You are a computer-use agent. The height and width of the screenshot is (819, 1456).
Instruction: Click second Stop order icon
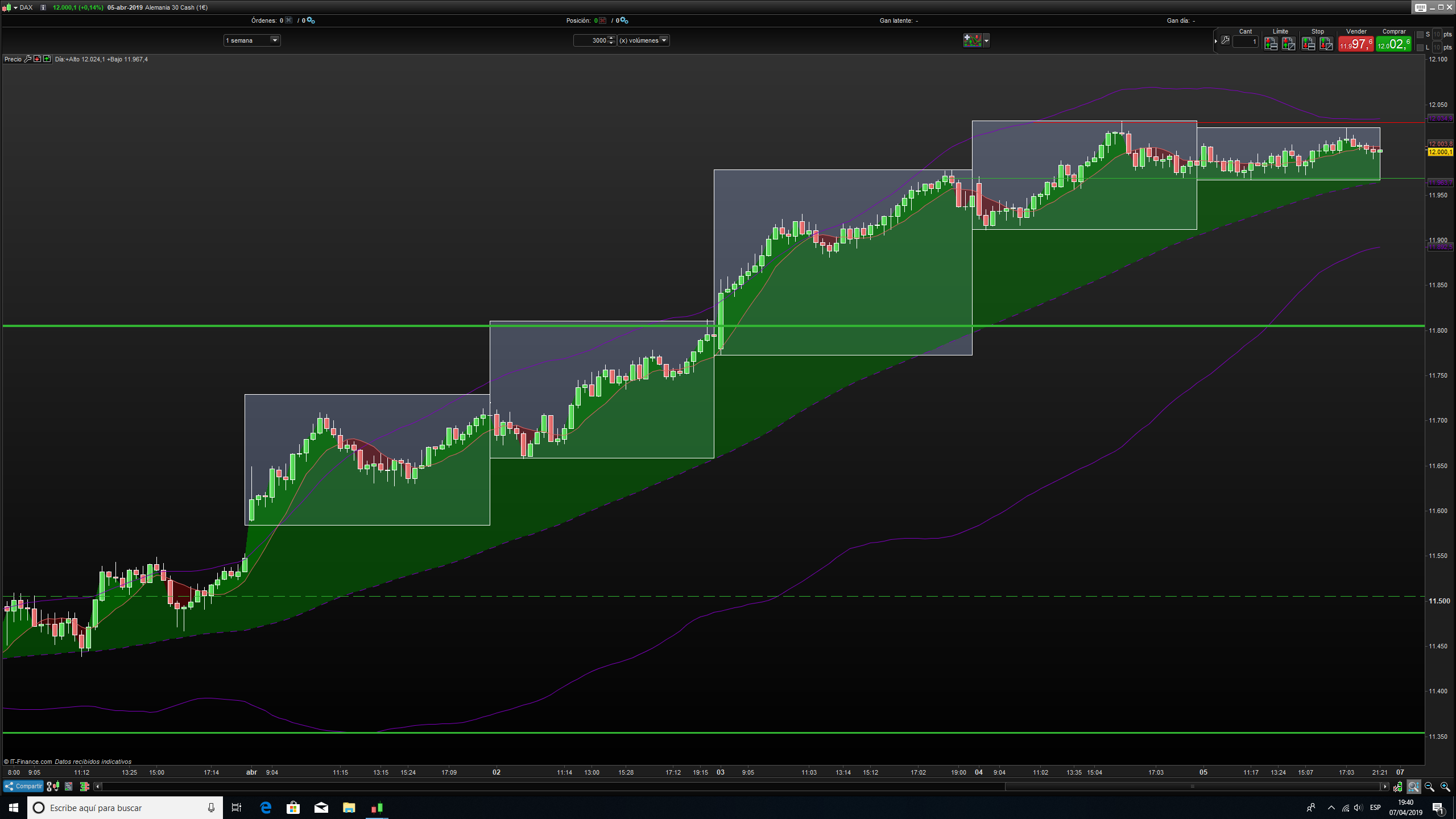1326,44
